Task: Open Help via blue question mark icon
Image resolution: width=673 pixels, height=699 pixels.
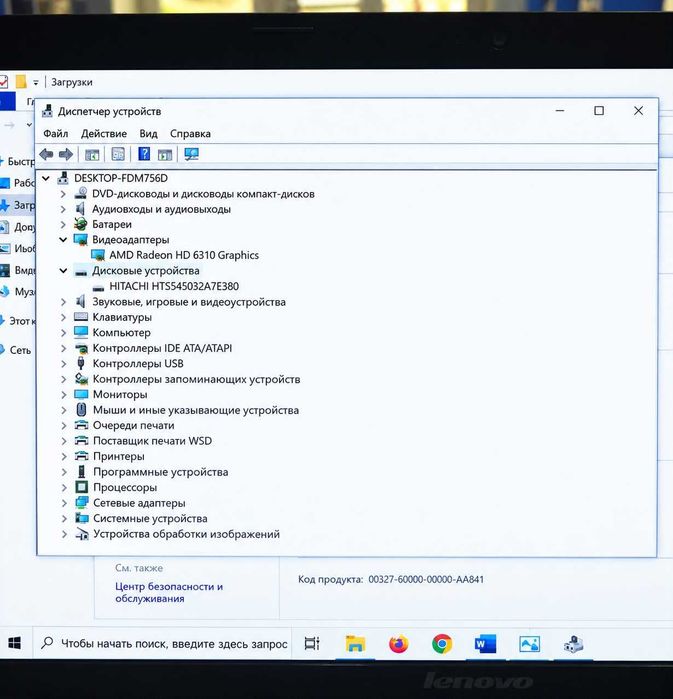Action: click(144, 154)
